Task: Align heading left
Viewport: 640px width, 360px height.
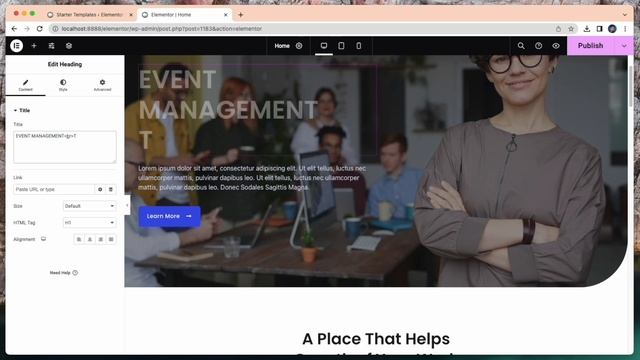Action: tap(79, 239)
